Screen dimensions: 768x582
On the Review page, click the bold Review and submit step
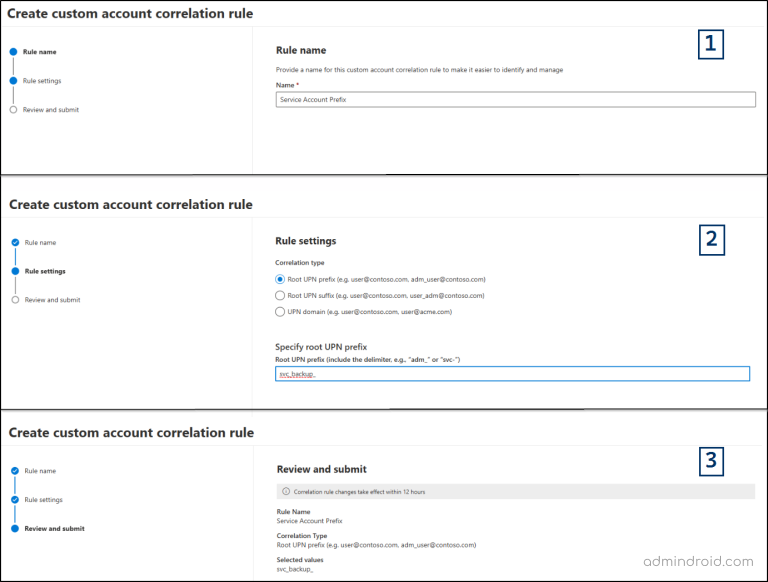tap(54, 529)
